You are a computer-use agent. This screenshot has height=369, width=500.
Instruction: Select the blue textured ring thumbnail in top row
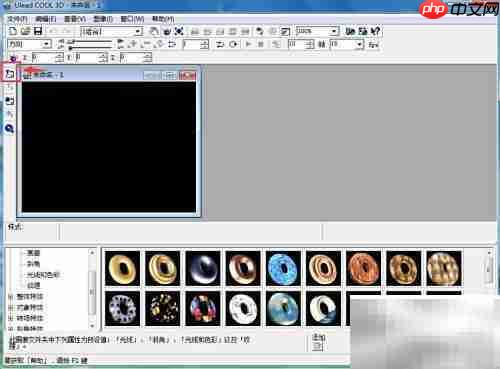click(x=283, y=268)
